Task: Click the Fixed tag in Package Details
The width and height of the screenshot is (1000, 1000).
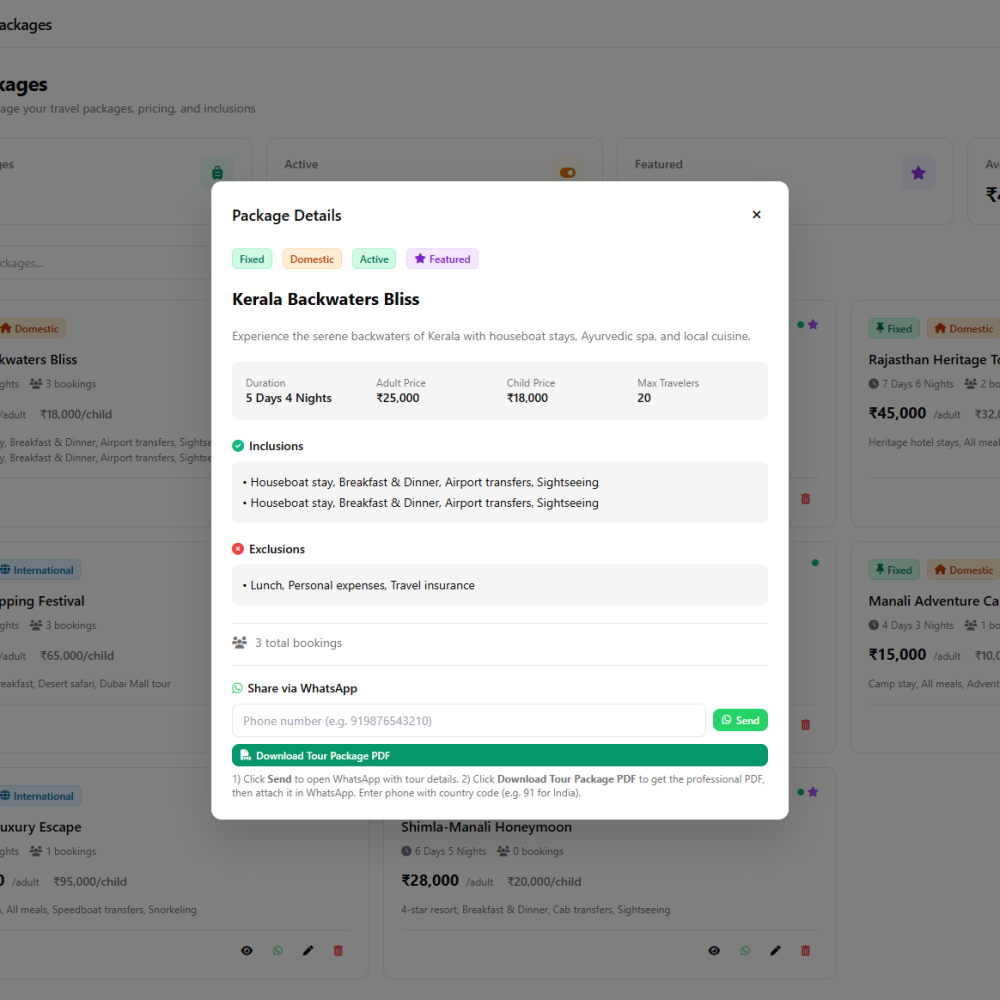Action: (x=252, y=259)
